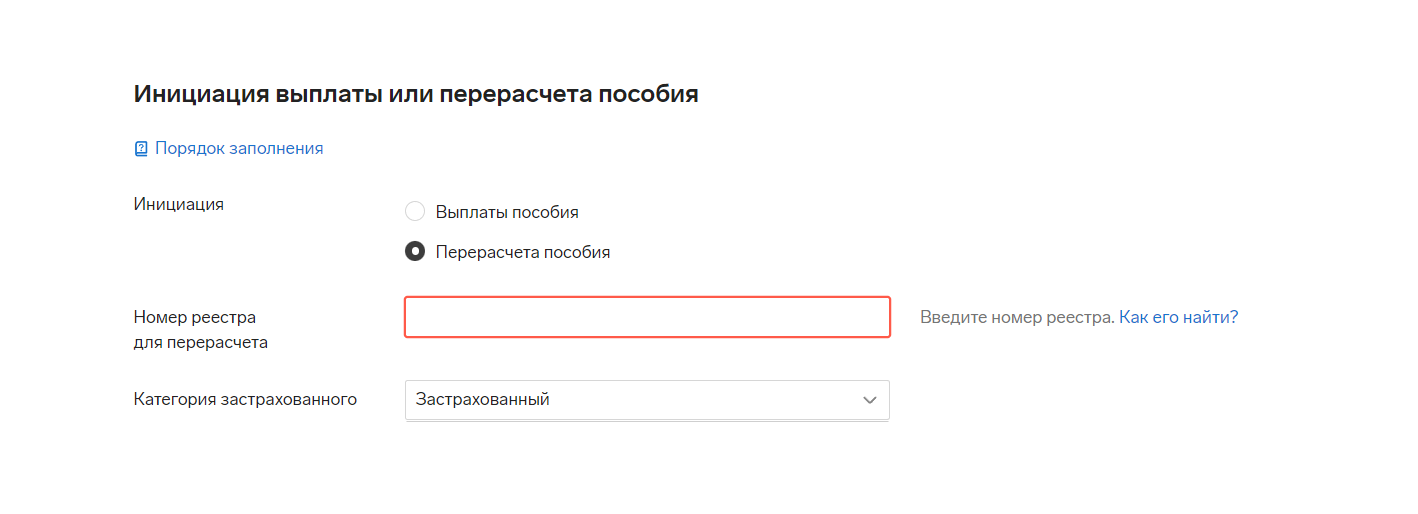Click the chevron arrow in the category dropdown
The height and width of the screenshot is (514, 1418).
tap(869, 400)
